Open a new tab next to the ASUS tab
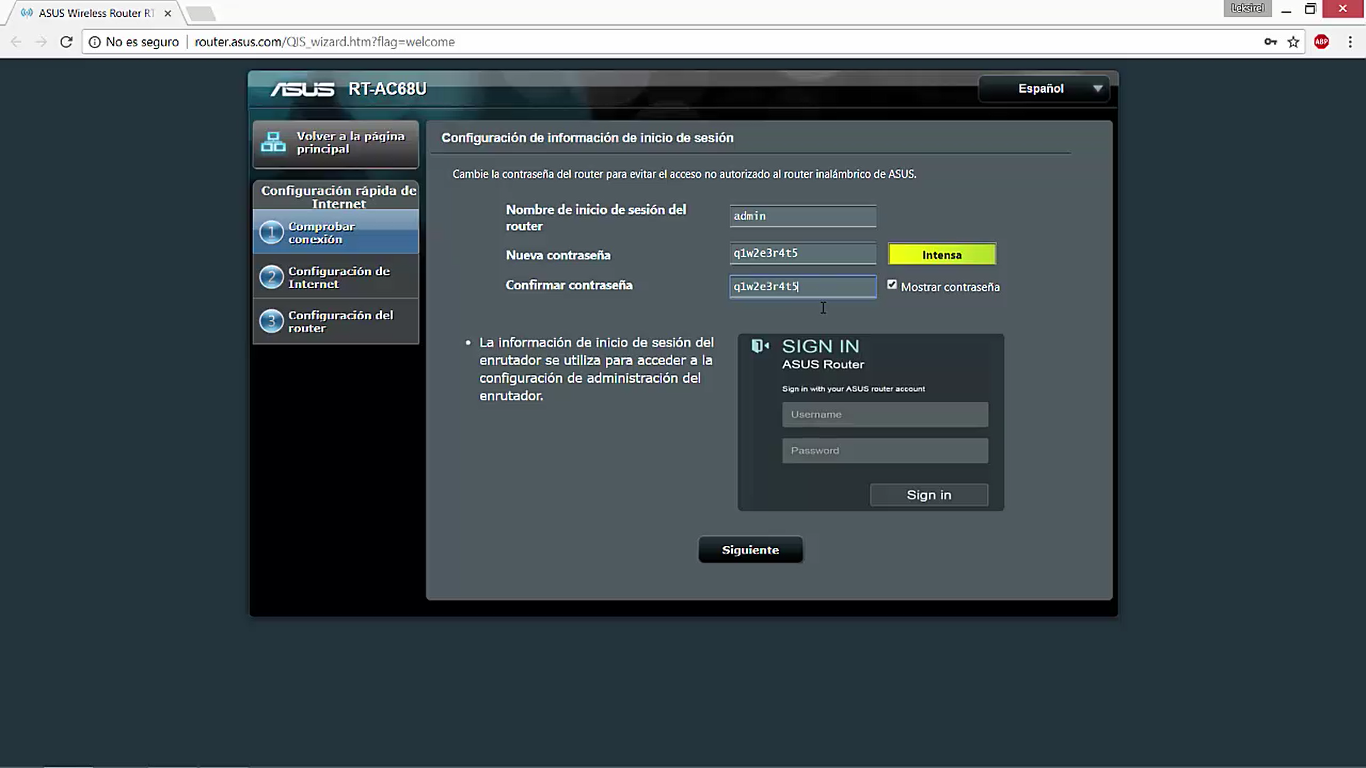The image size is (1366, 768). 200,13
